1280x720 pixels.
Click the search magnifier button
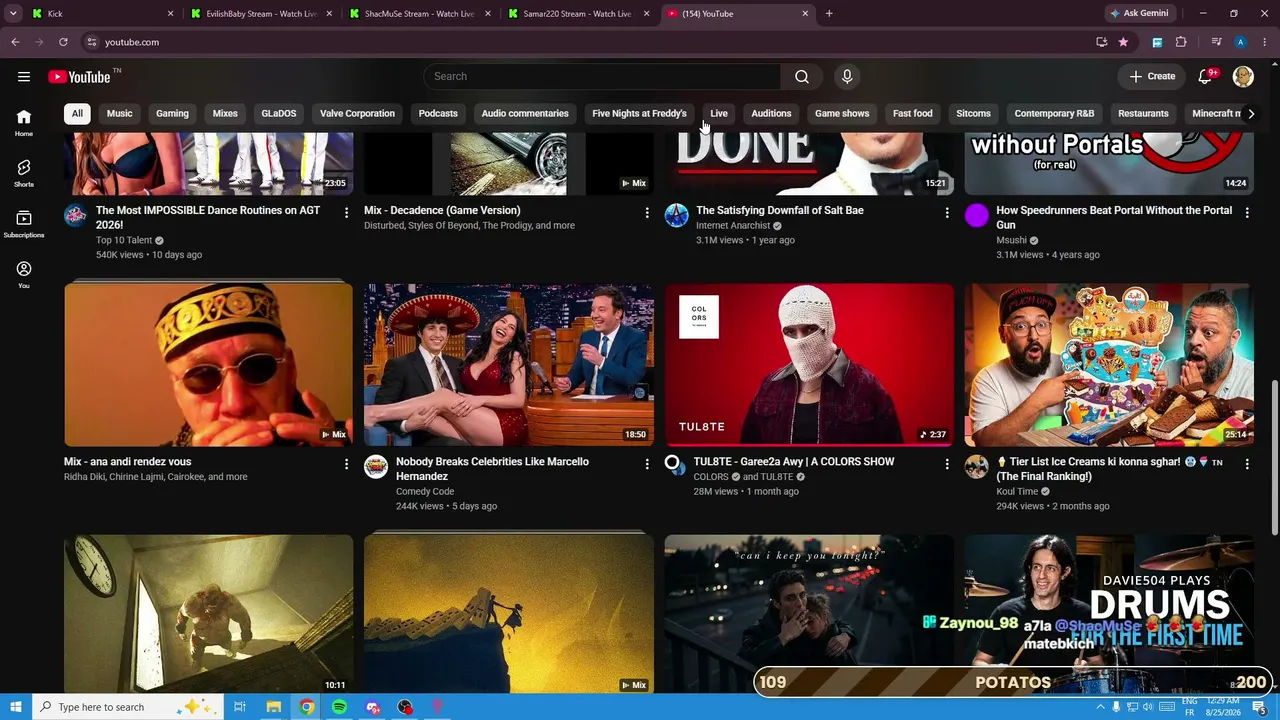tap(802, 76)
